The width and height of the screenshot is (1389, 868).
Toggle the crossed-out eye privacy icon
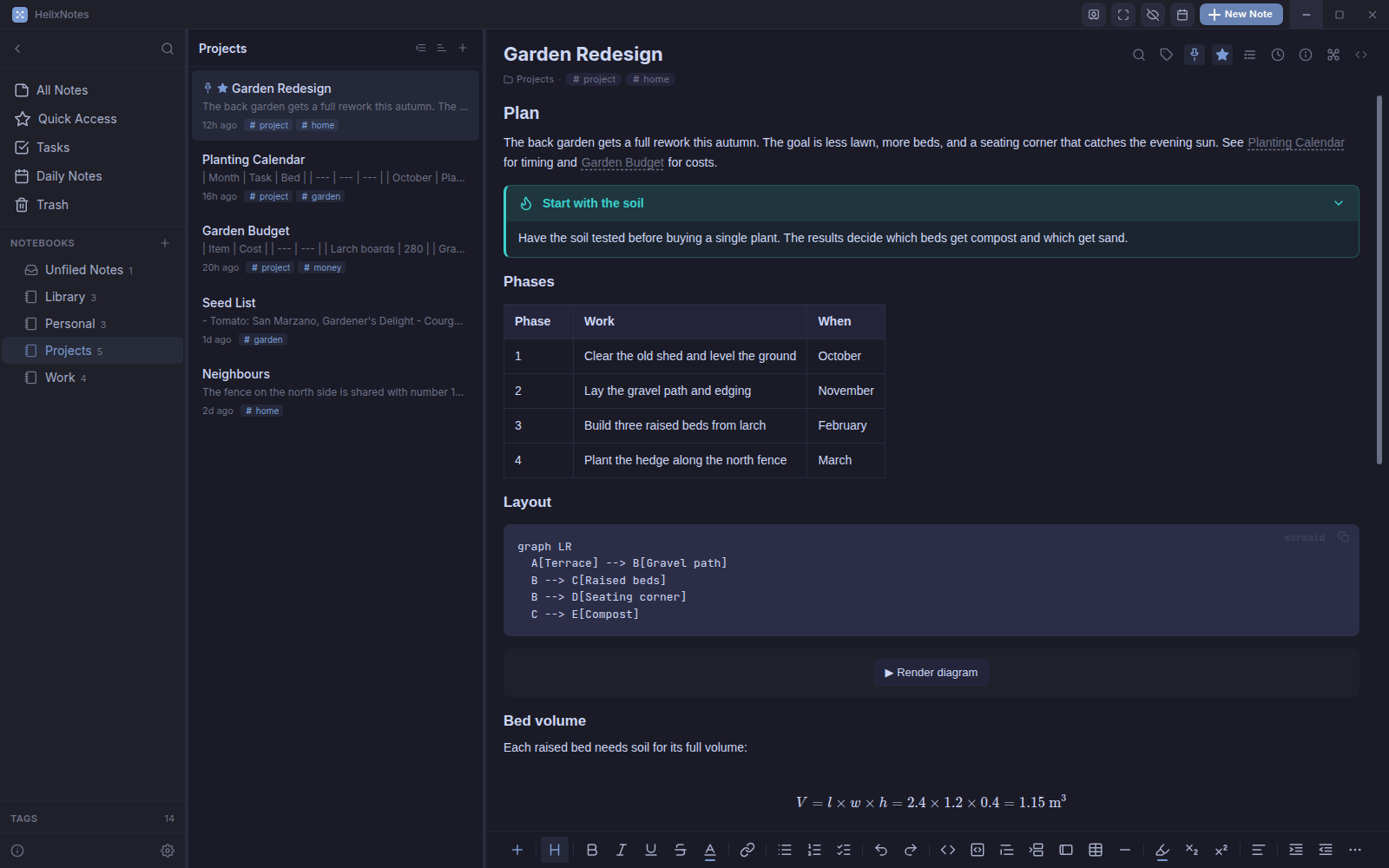click(1153, 15)
